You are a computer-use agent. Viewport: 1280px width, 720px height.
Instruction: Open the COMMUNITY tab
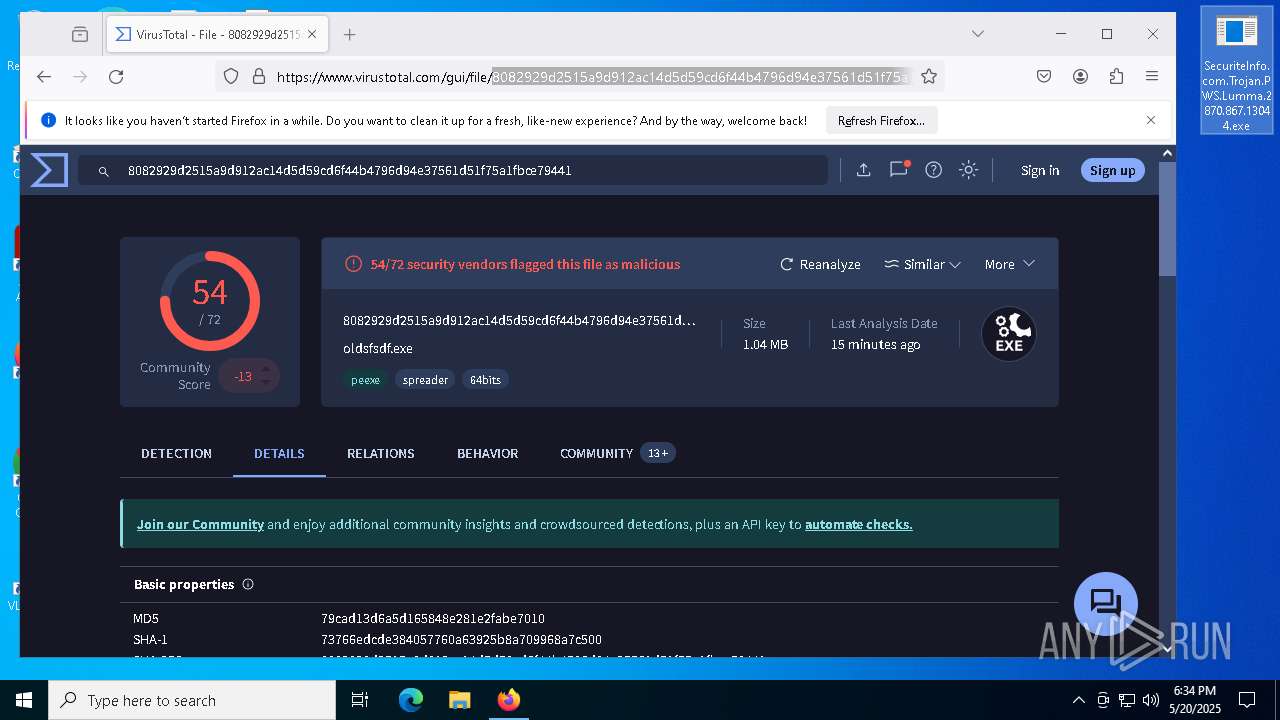click(617, 453)
